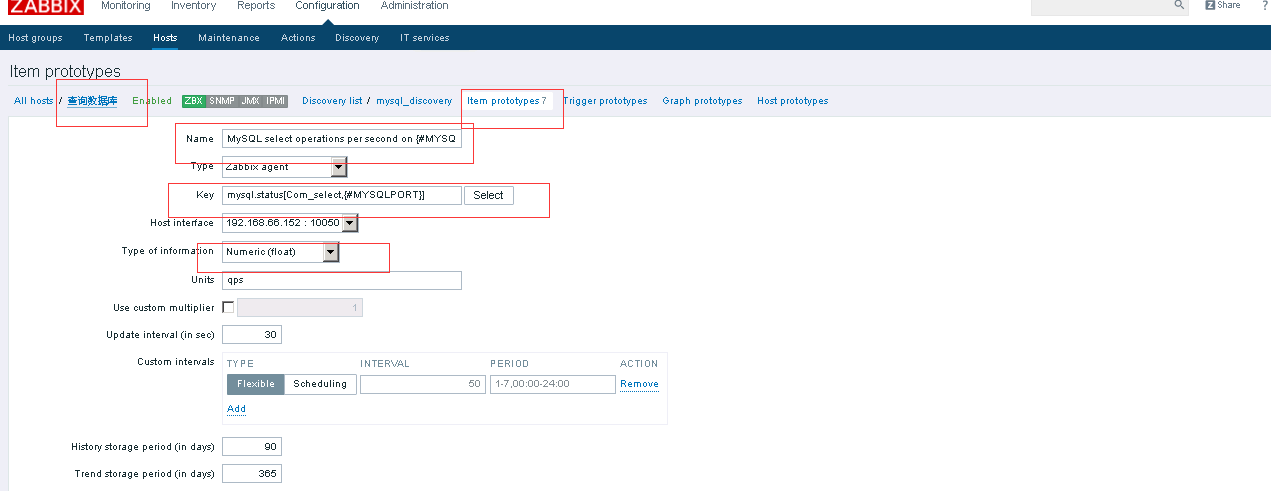Open the Host prototypes link
This screenshot has width=1271, height=491.
[x=793, y=101]
